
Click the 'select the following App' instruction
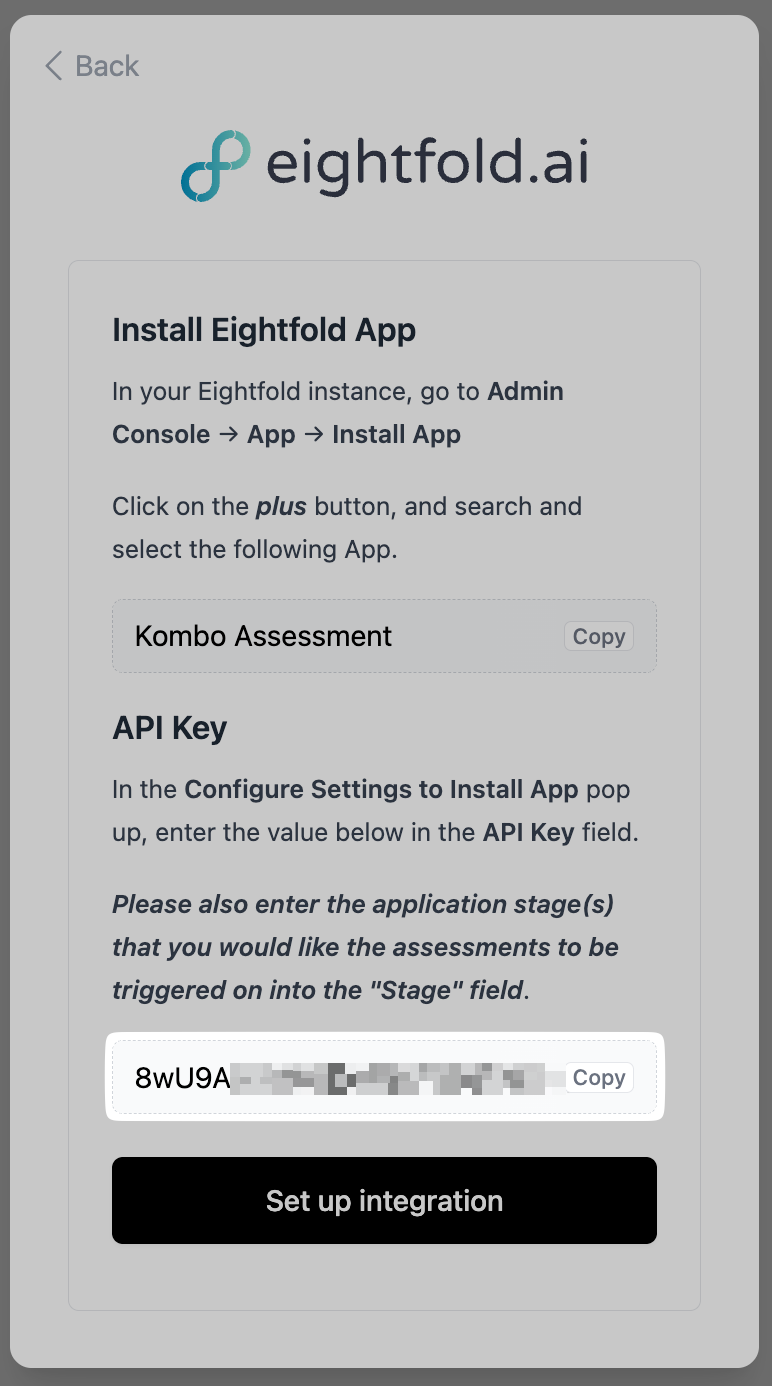(254, 549)
